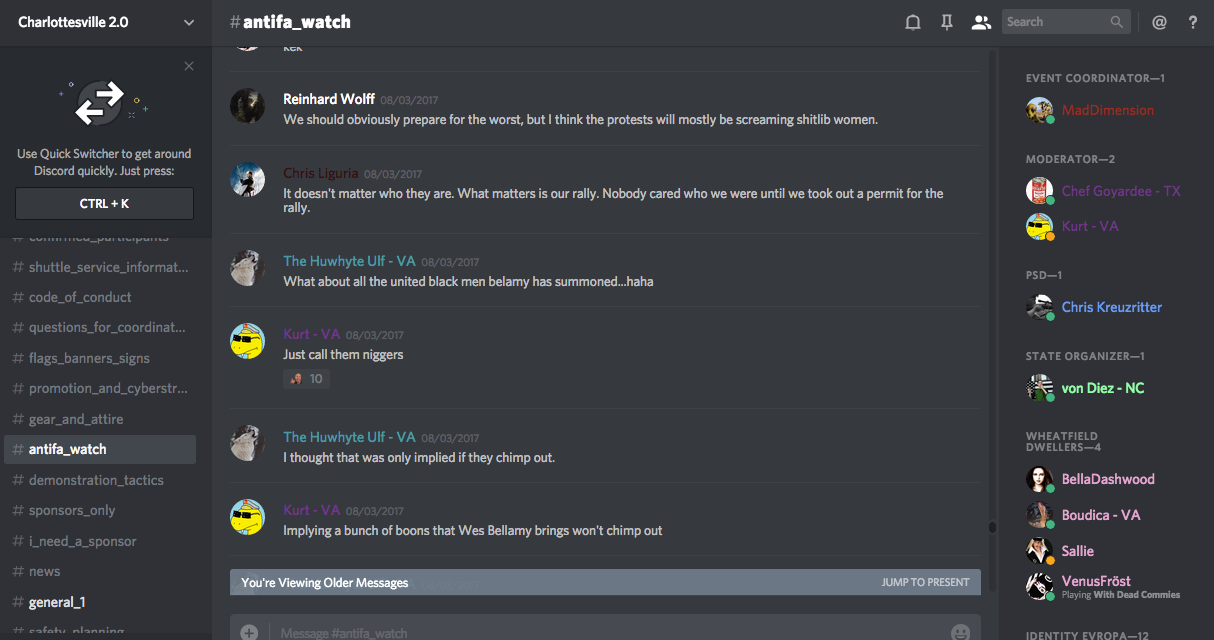Click Reinhard Wolff's username link

[x=329, y=99]
